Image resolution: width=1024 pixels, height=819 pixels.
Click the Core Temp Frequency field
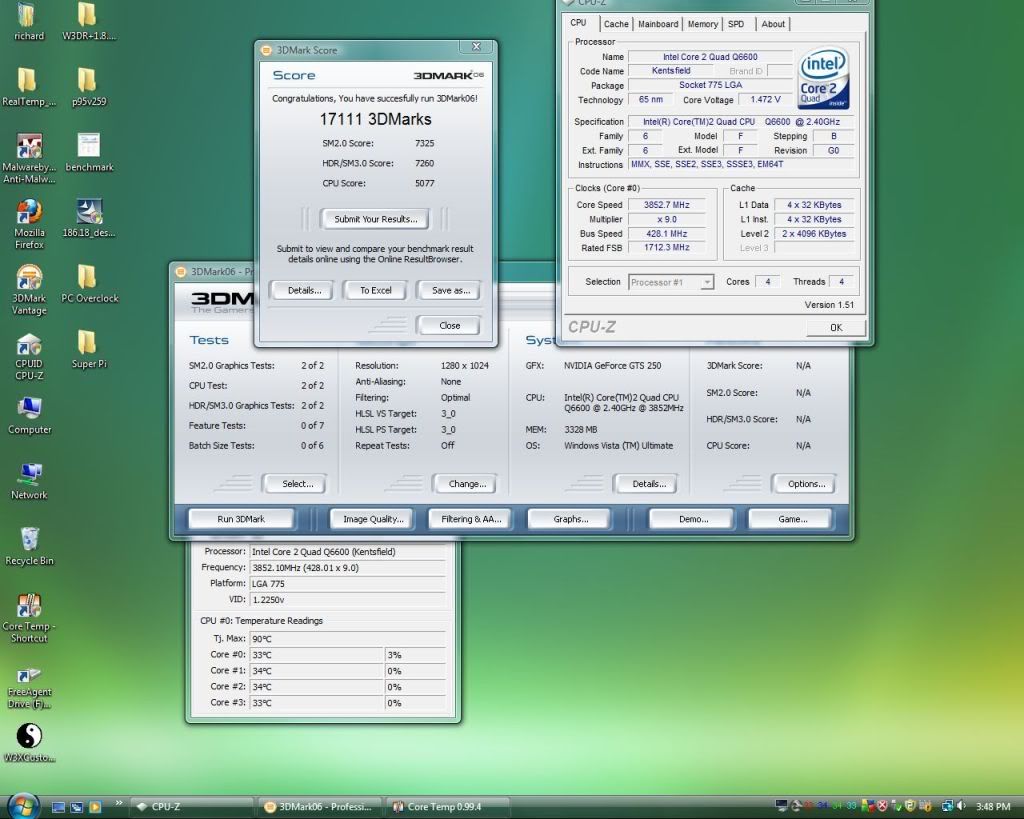point(347,568)
